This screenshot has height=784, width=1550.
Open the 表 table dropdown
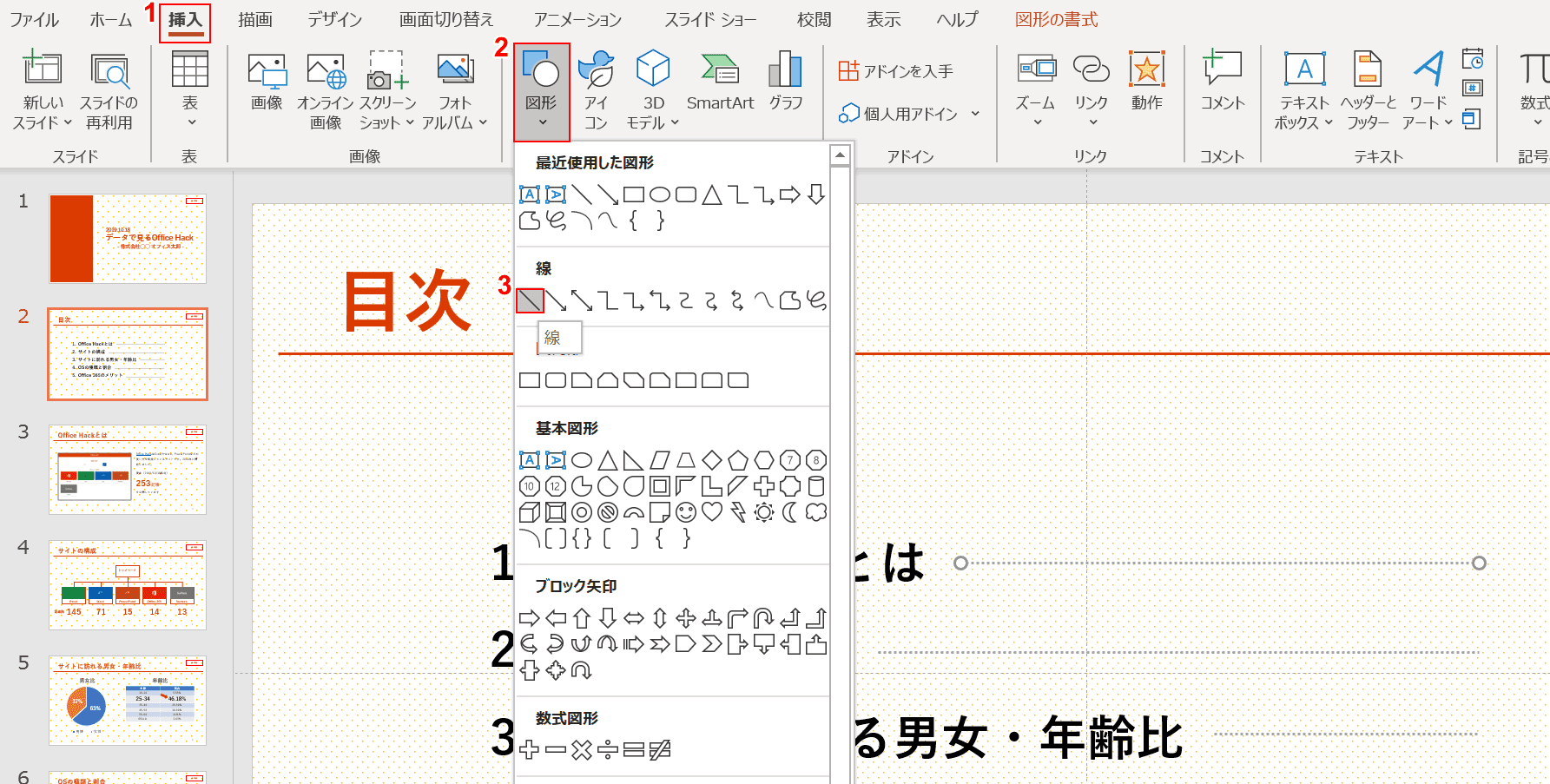[x=190, y=91]
